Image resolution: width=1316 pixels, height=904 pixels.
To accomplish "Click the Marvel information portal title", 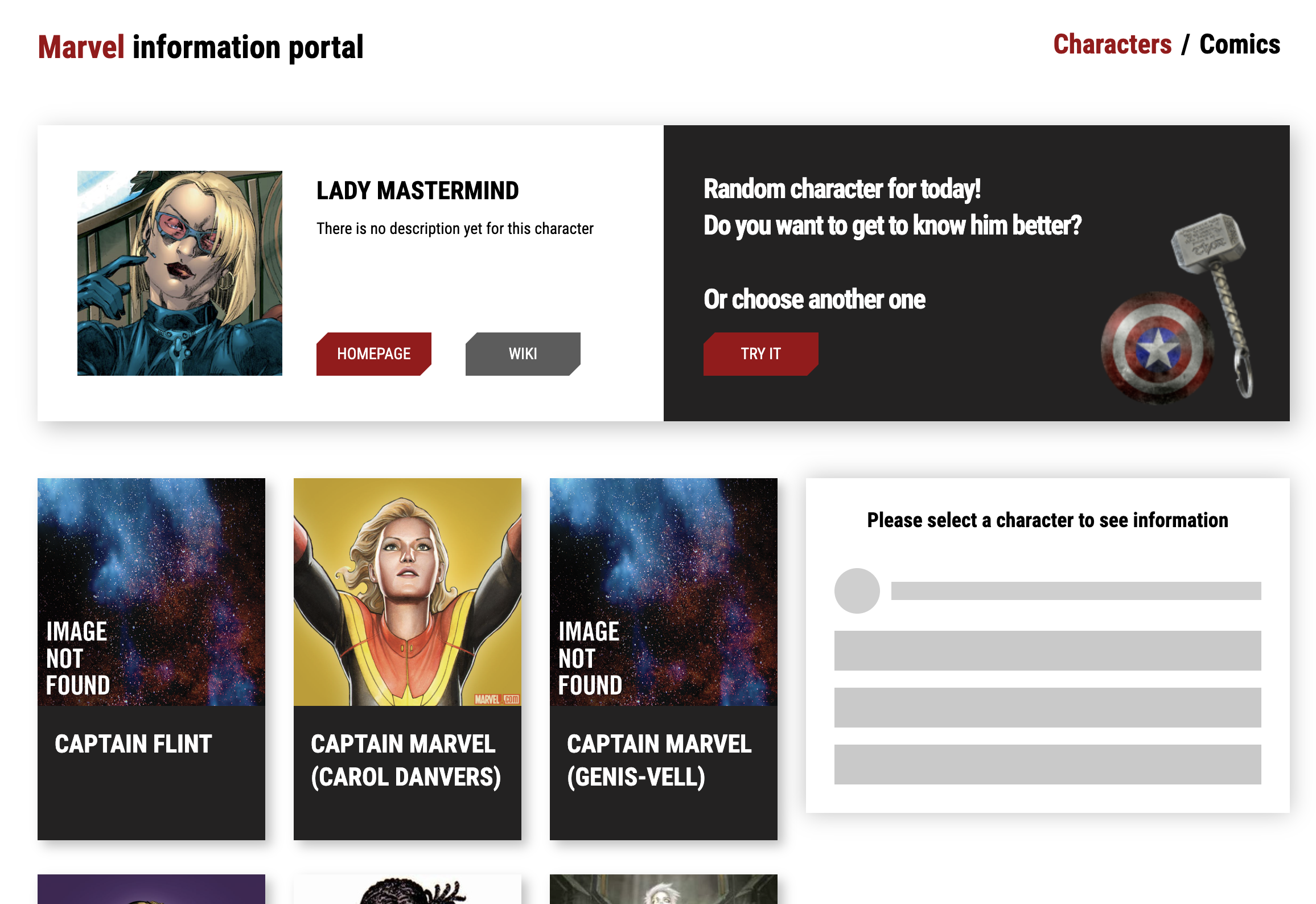I will pos(200,47).
